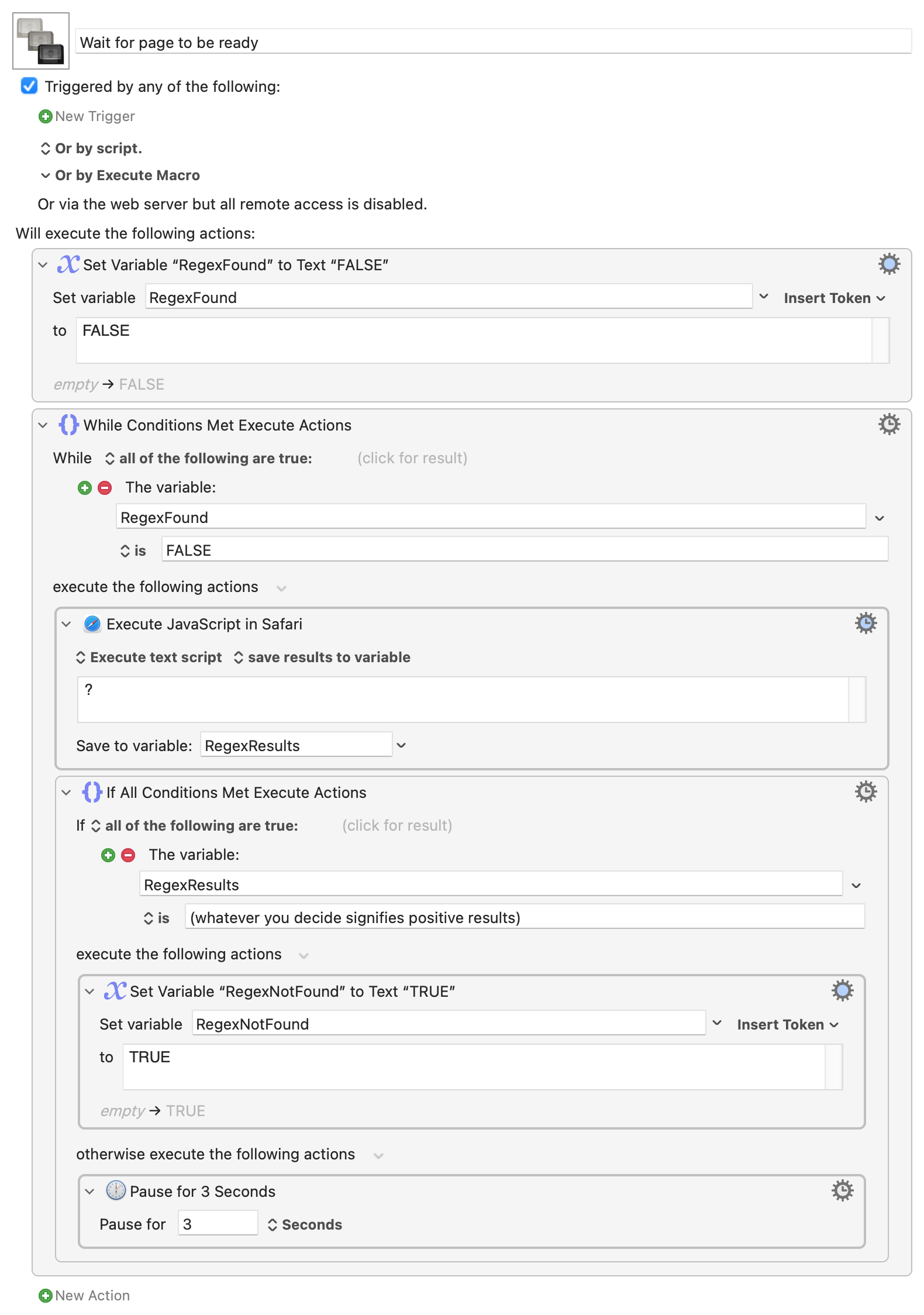Open gear menu for Execute JavaScript in Safari
Viewport: 924px width, 1315px height.
pyautogui.click(x=866, y=624)
